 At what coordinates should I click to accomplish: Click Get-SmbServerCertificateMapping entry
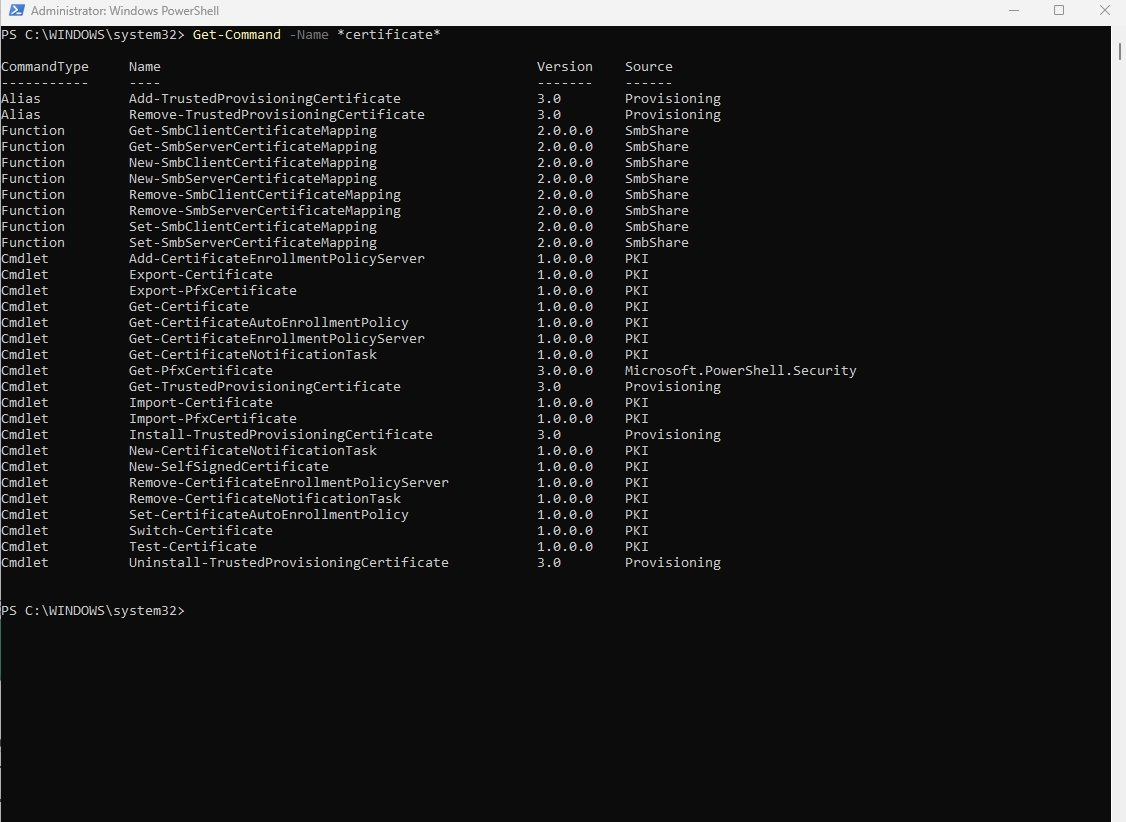click(x=253, y=146)
